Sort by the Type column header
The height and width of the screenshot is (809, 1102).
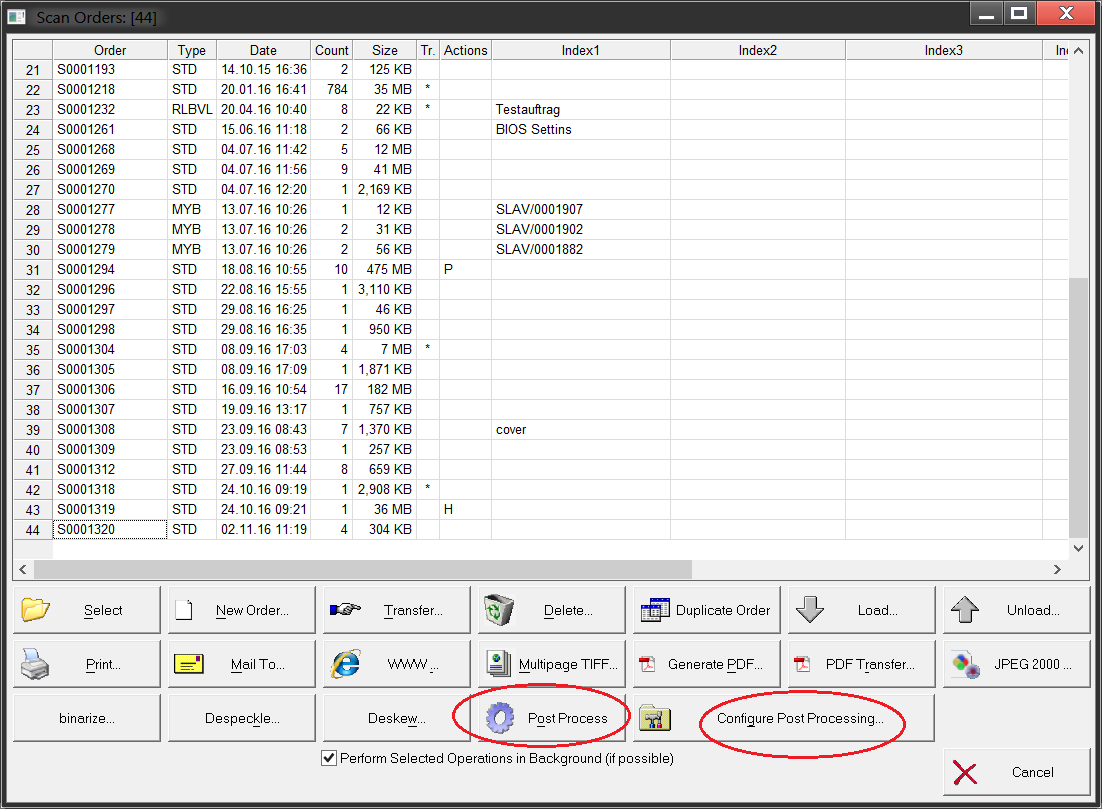click(x=192, y=50)
